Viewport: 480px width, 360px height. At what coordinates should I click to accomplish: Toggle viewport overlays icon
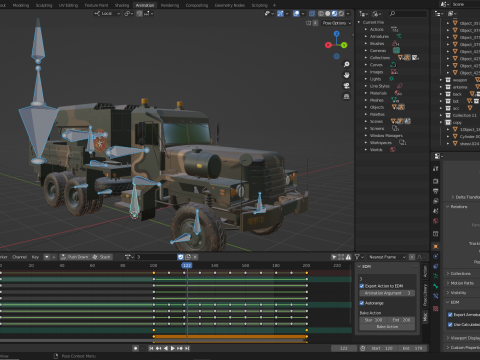click(x=296, y=14)
